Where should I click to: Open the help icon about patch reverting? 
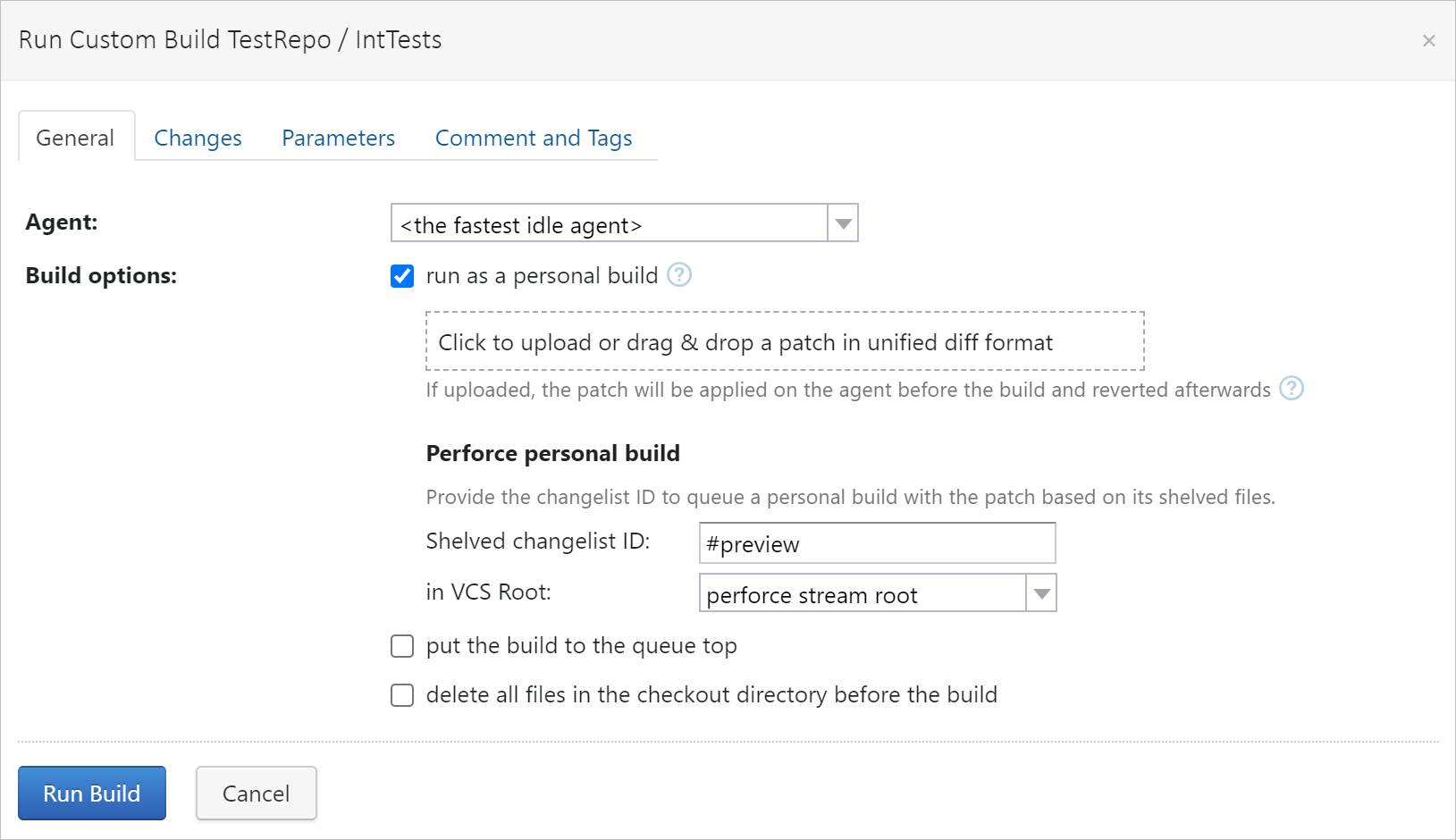click(x=1292, y=389)
